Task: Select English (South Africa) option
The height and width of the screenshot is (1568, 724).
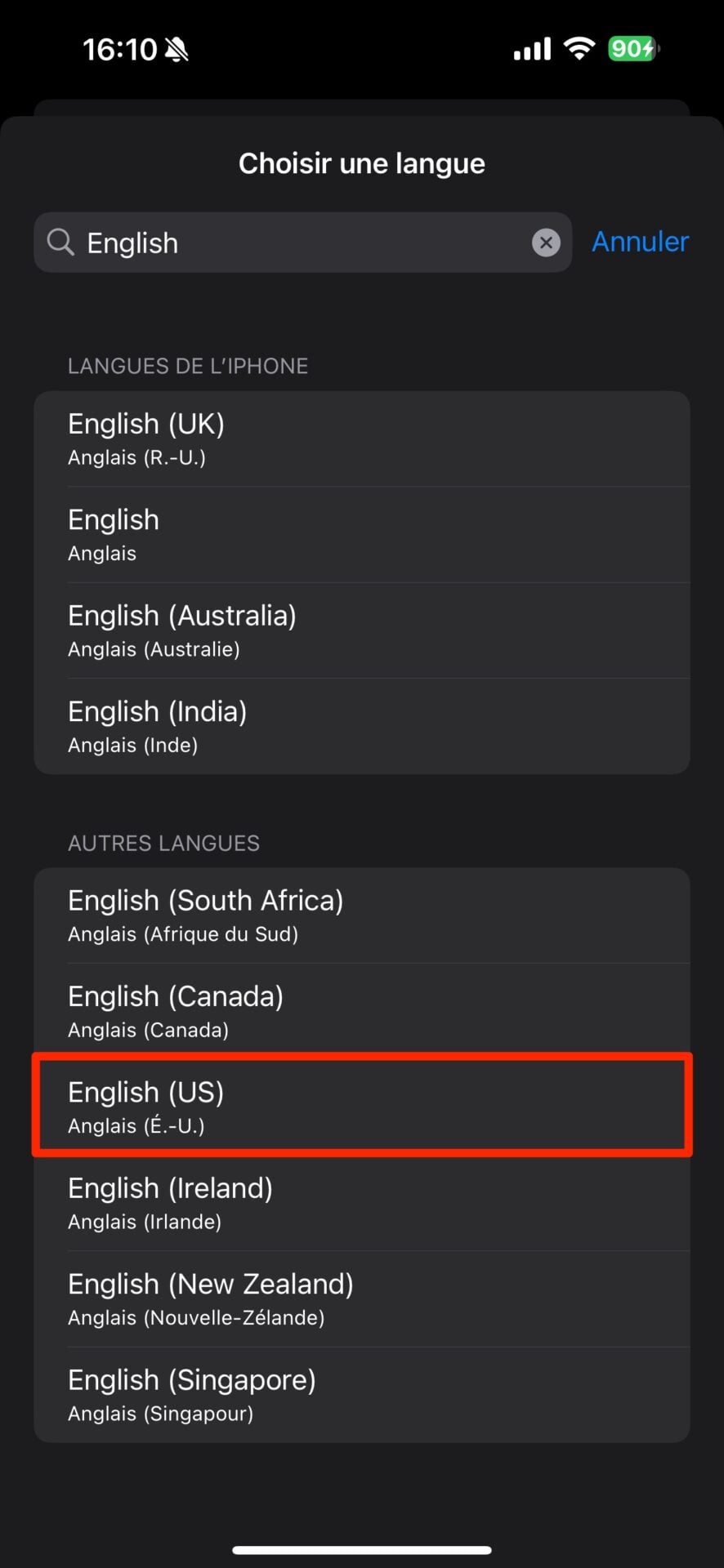Action: 362,915
